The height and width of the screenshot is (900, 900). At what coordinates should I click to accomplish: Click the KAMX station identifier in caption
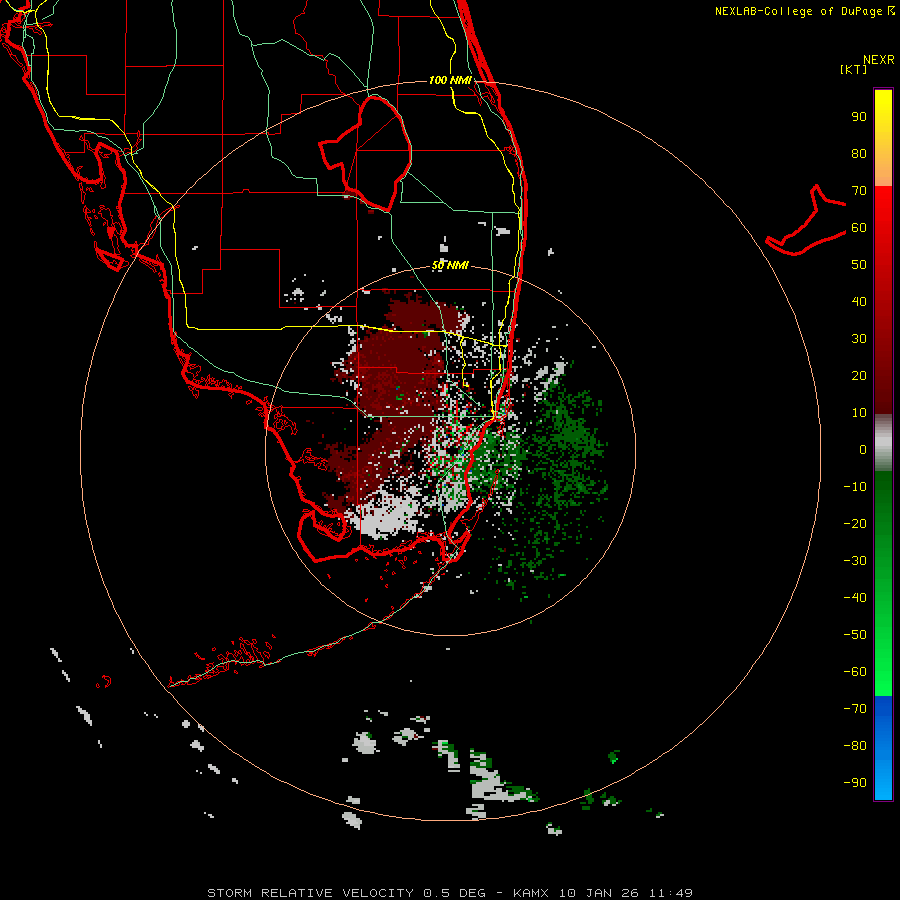click(x=530, y=893)
